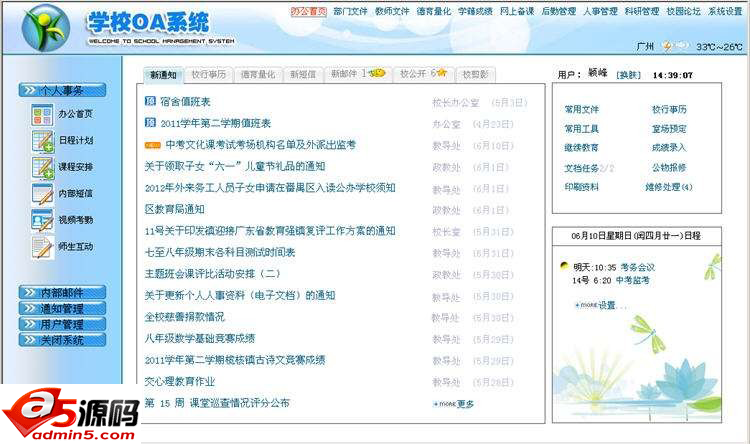Select 办公首页 in top navigation
Viewport: 750px width, 444px height.
coord(309,11)
